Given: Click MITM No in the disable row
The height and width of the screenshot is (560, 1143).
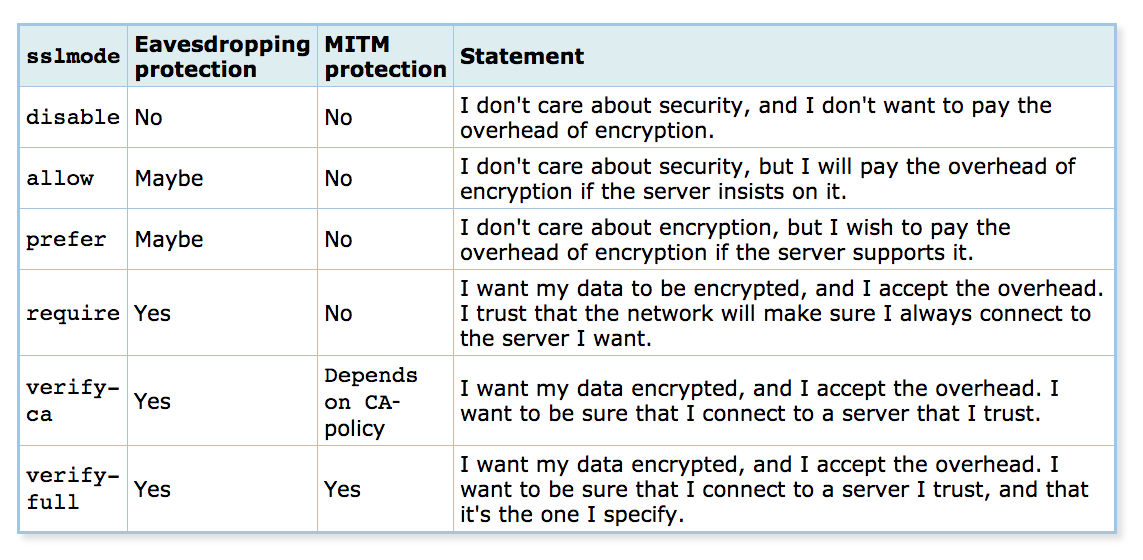Looking at the screenshot, I should click(x=338, y=117).
